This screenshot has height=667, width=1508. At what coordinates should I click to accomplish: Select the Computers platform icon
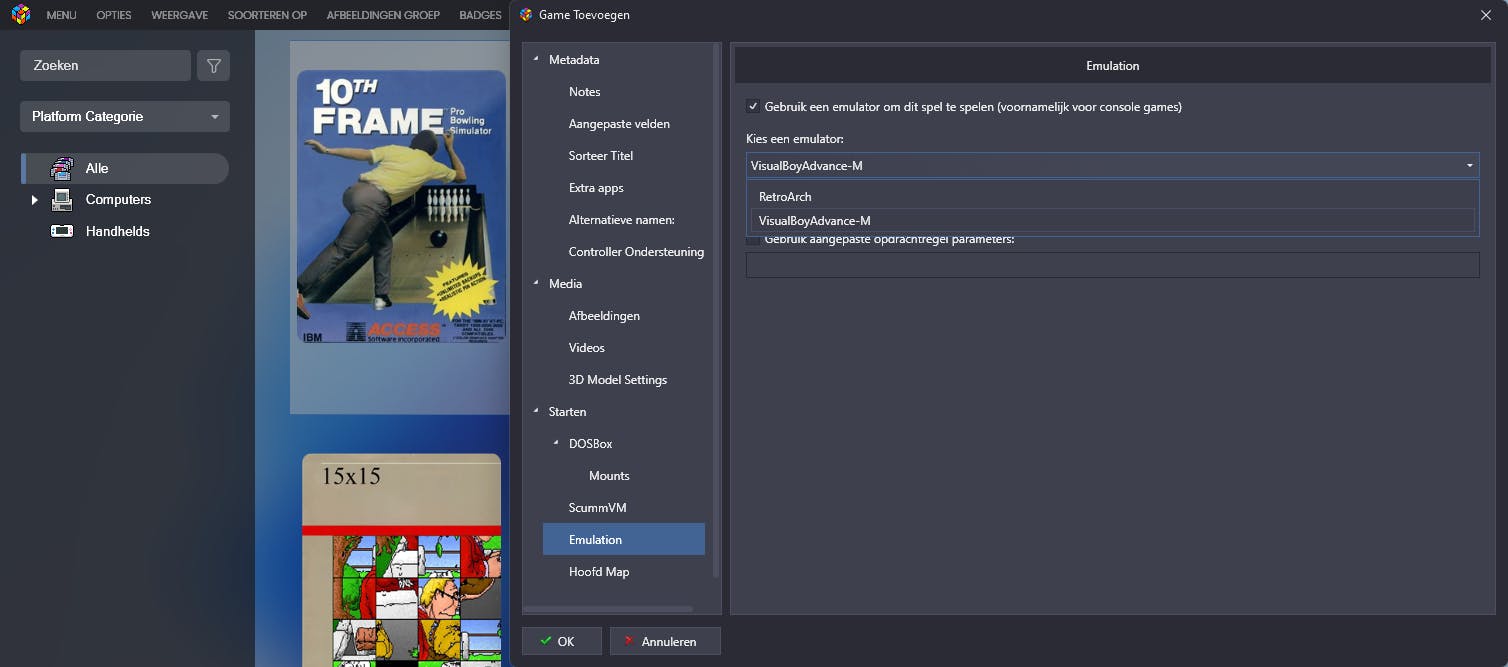pyautogui.click(x=62, y=200)
